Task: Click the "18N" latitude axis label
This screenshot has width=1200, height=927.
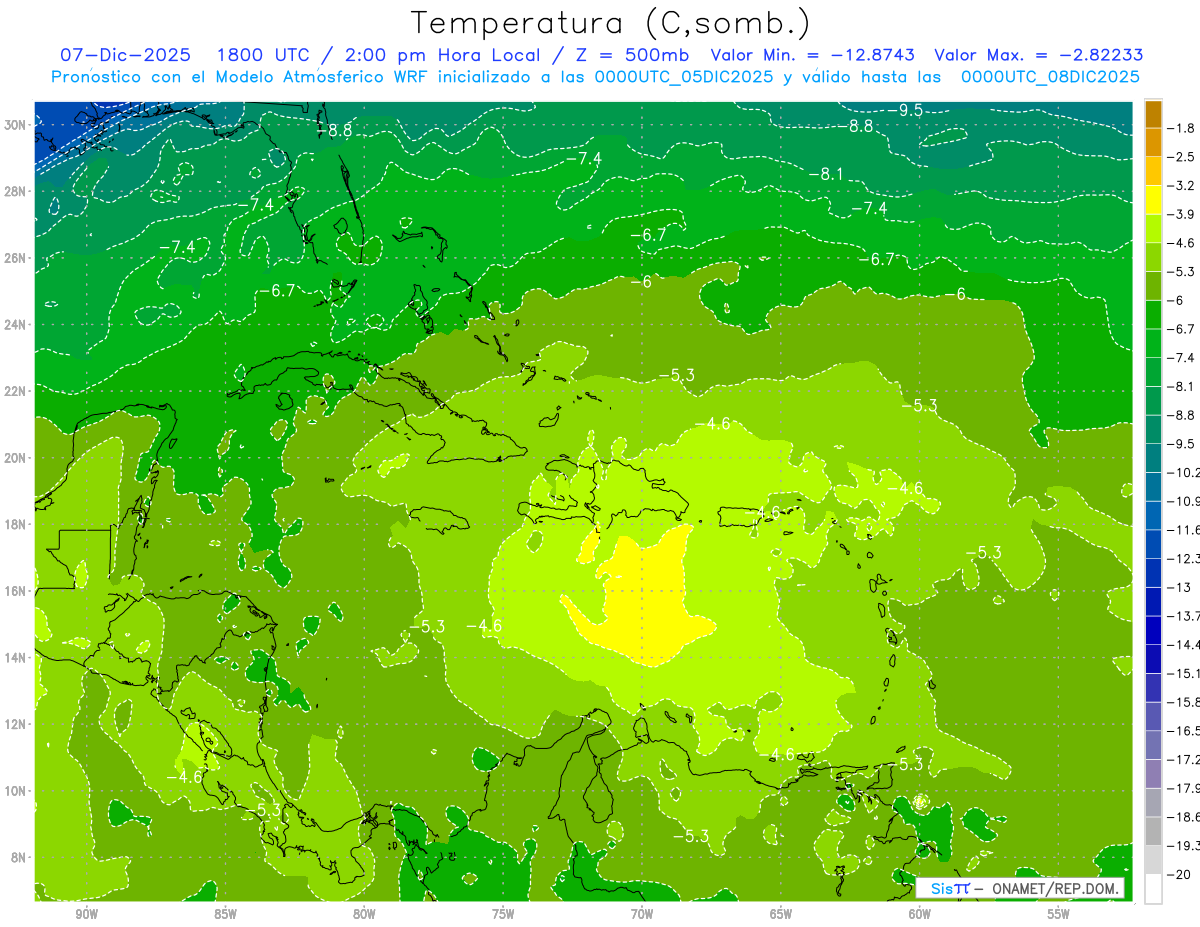Action: tap(16, 524)
